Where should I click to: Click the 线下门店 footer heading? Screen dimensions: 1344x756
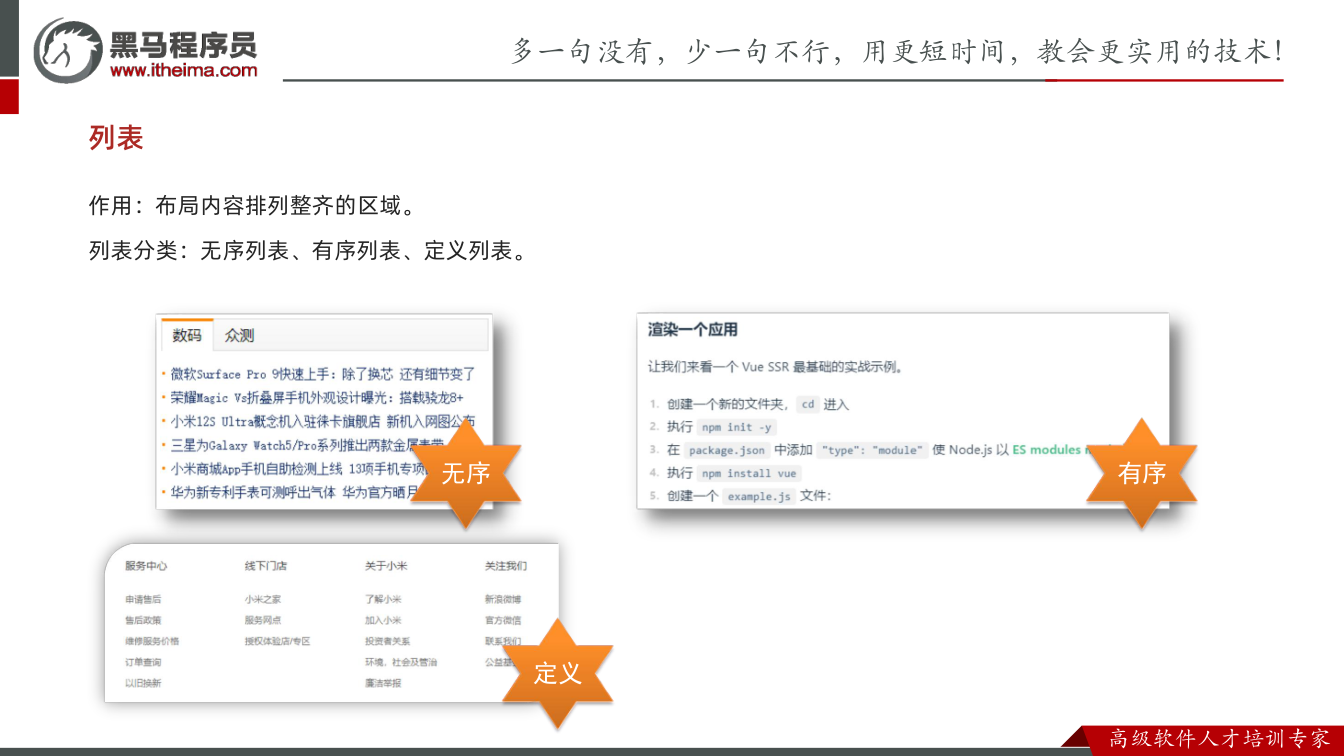point(266,566)
